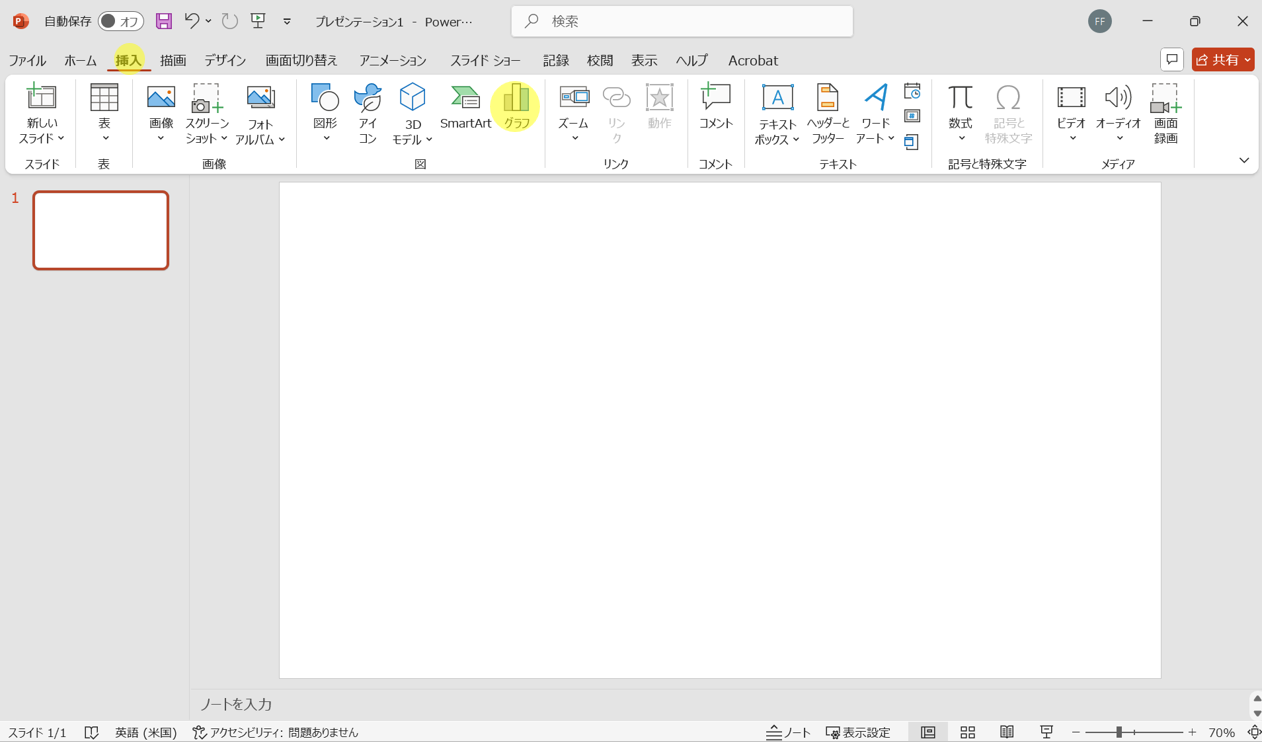This screenshot has width=1262, height=742.
Task: Open the 校閲 review tab
Action: point(600,60)
